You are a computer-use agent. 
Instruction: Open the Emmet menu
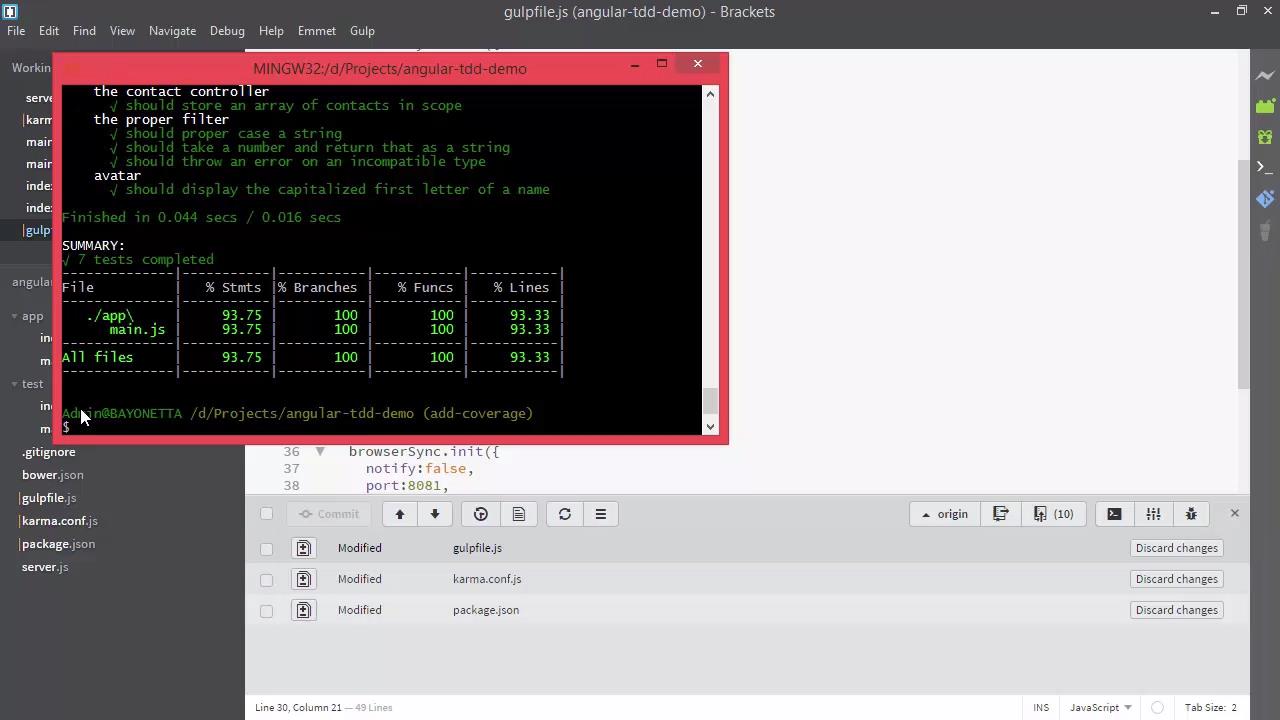[316, 31]
